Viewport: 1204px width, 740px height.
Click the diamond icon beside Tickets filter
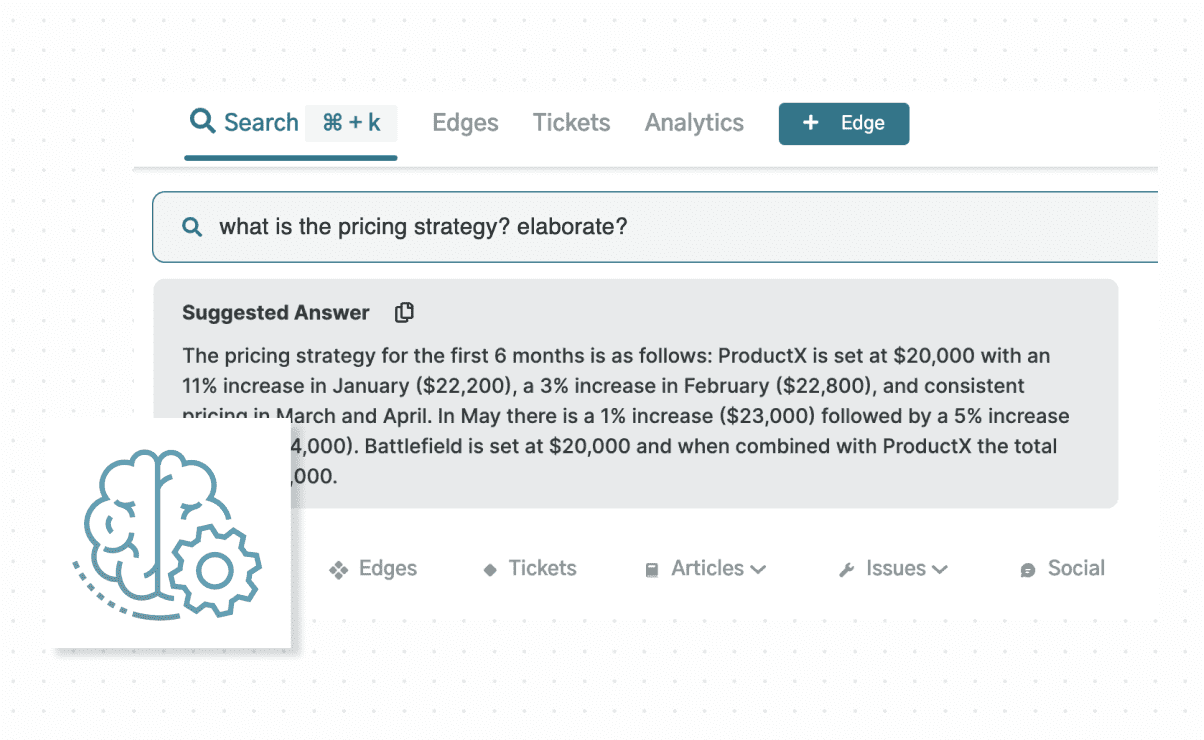pos(490,570)
